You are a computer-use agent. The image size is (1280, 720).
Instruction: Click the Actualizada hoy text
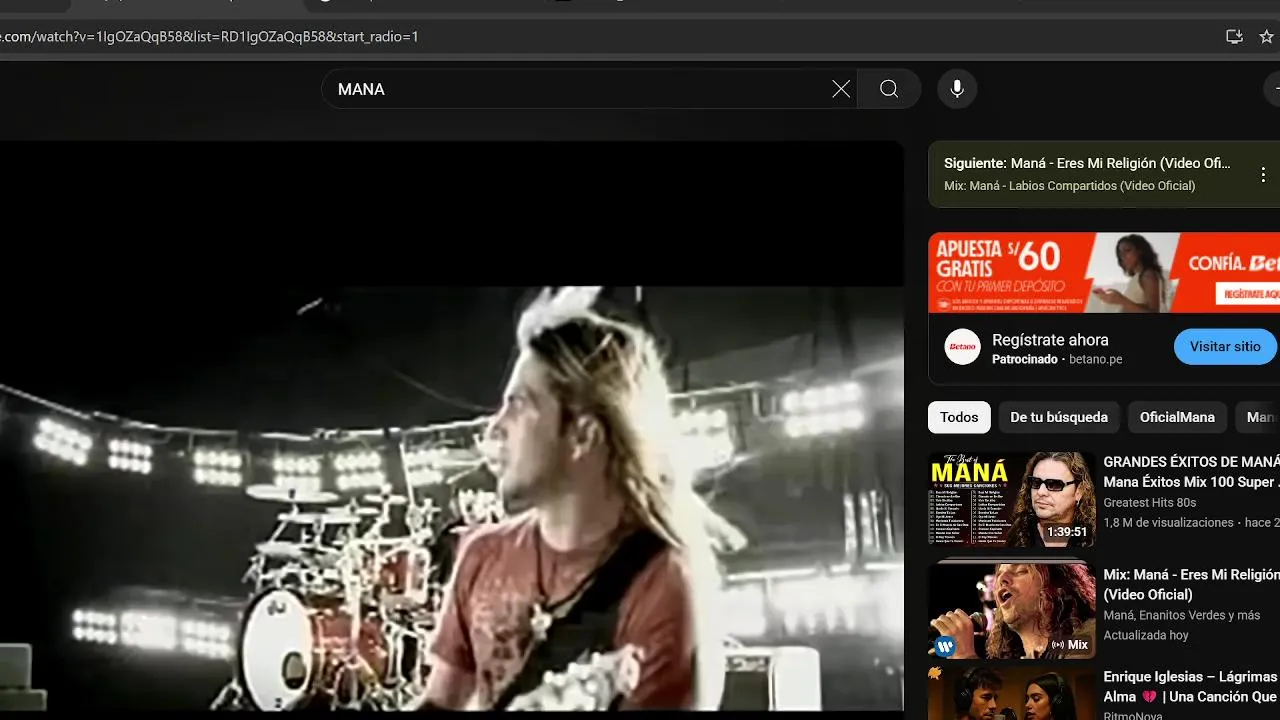coord(1146,635)
